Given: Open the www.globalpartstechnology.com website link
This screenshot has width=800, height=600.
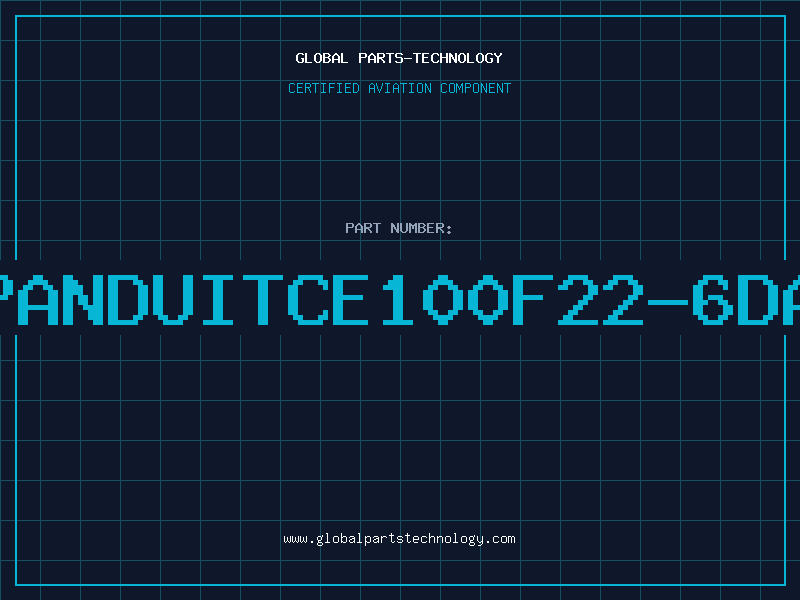Looking at the screenshot, I should 399,539.
